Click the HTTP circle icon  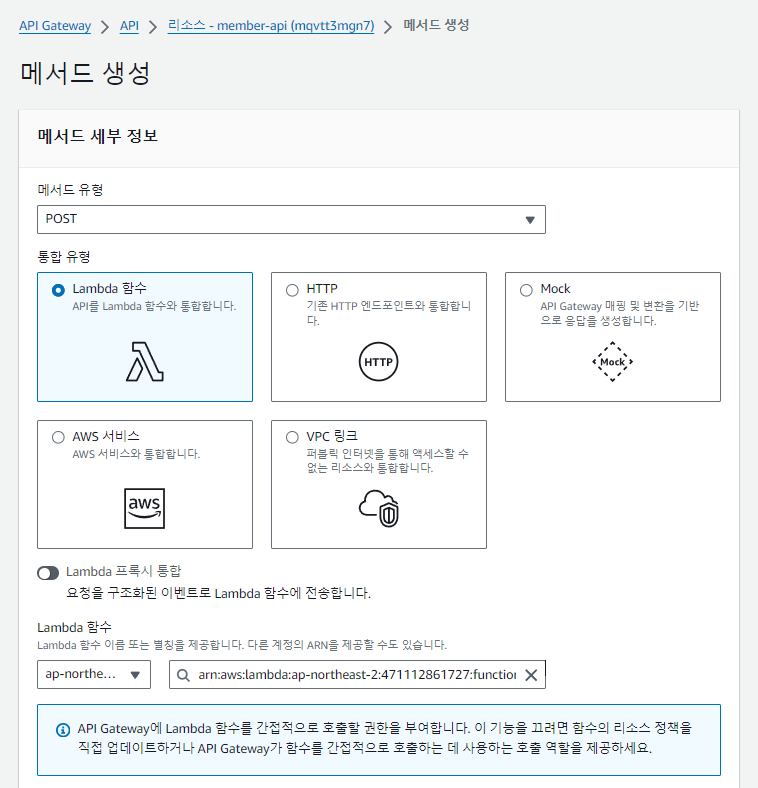click(x=378, y=361)
